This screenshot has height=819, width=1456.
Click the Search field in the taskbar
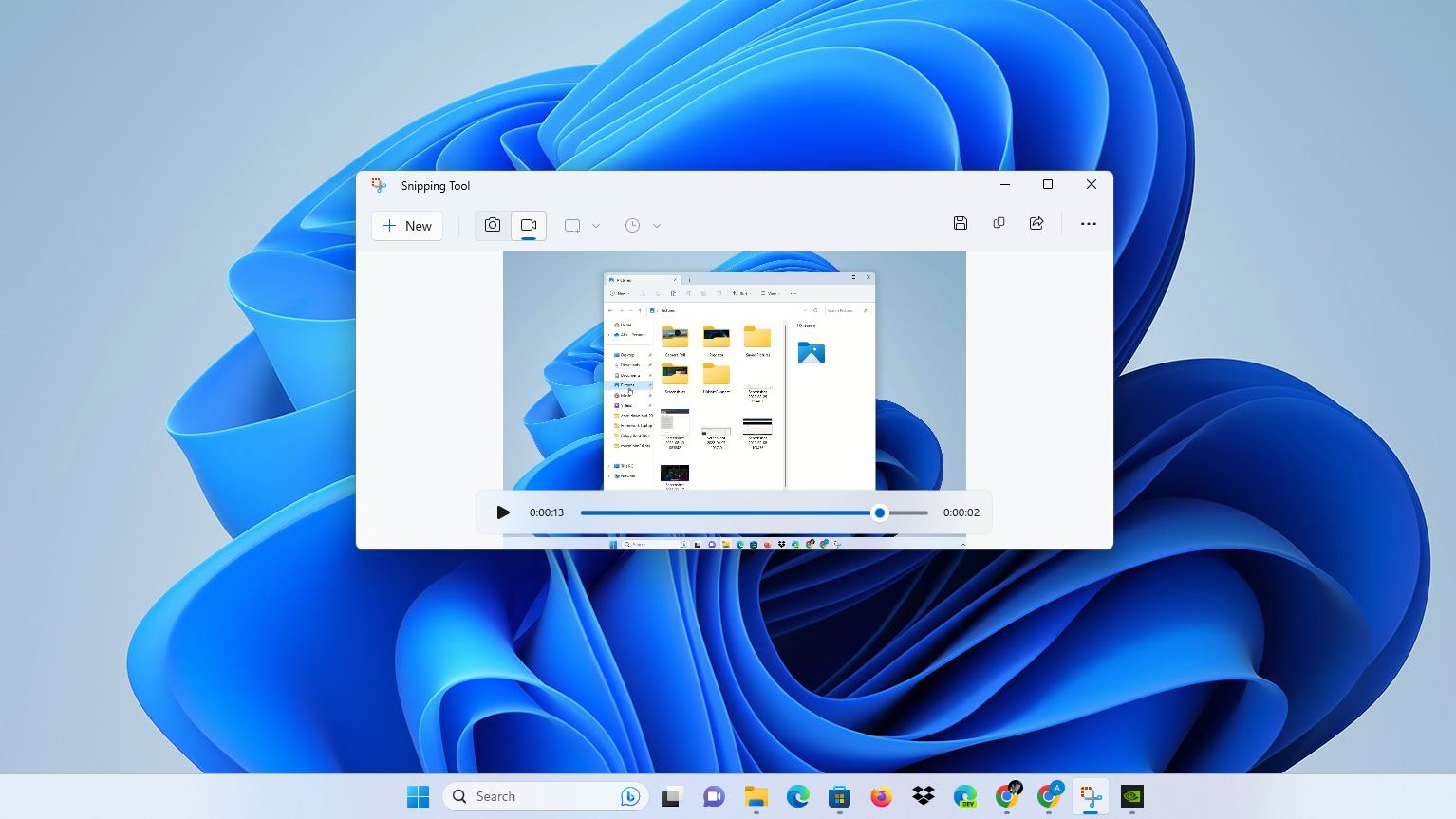point(532,796)
